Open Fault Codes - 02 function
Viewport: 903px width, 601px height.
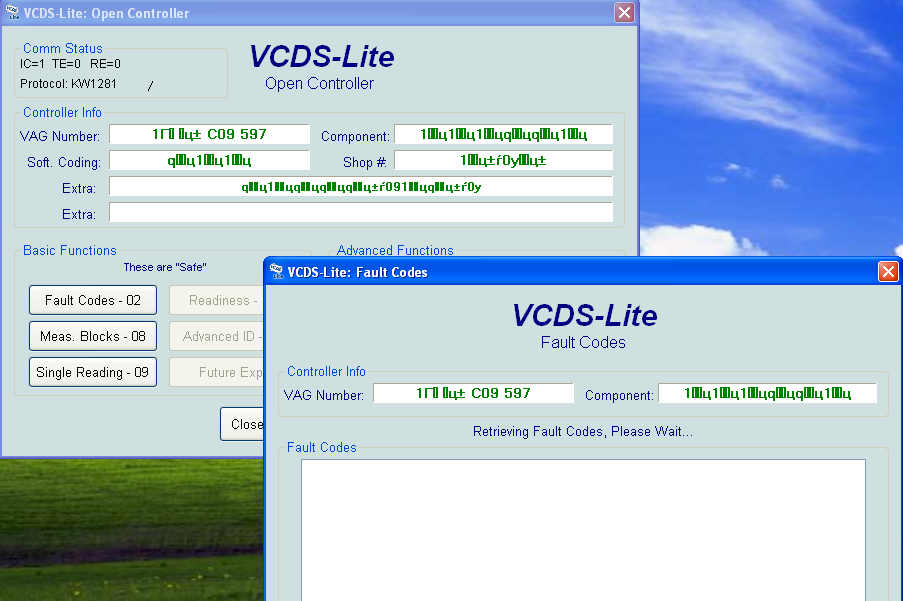pos(93,300)
